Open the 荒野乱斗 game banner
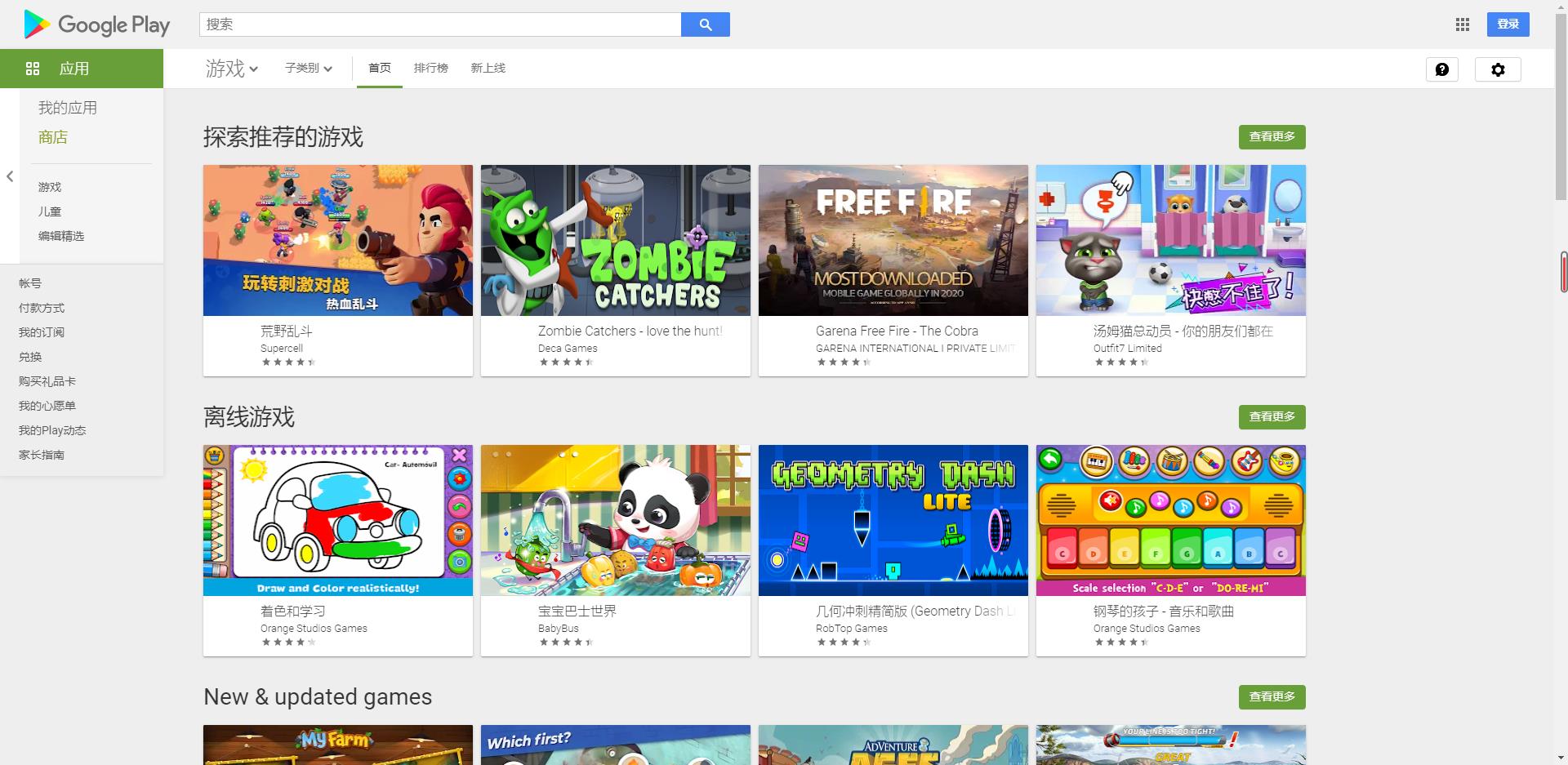This screenshot has height=765, width=1568. (338, 240)
